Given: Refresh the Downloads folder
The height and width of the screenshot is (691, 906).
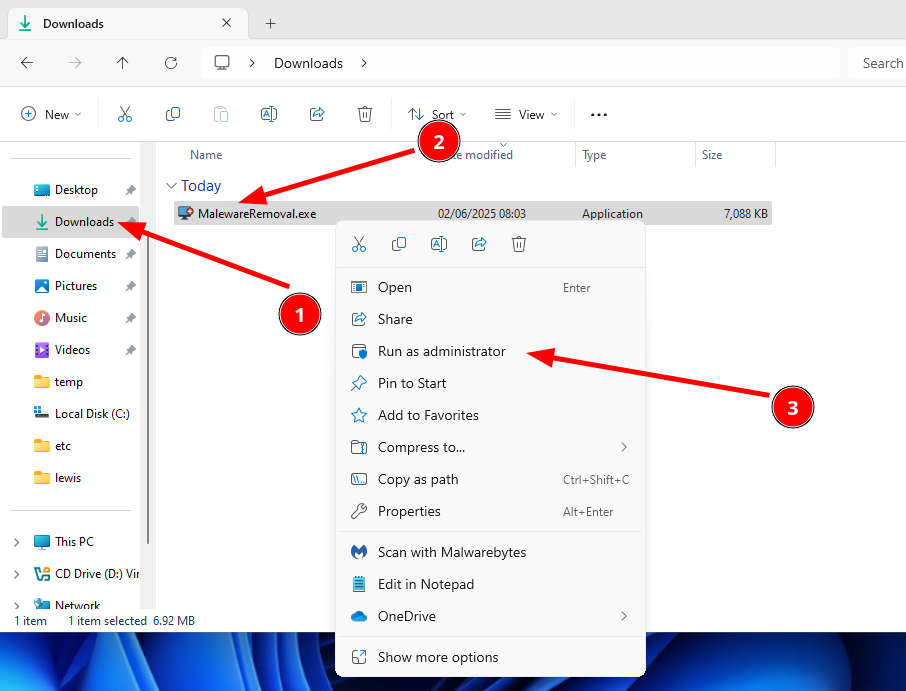Looking at the screenshot, I should 170,63.
